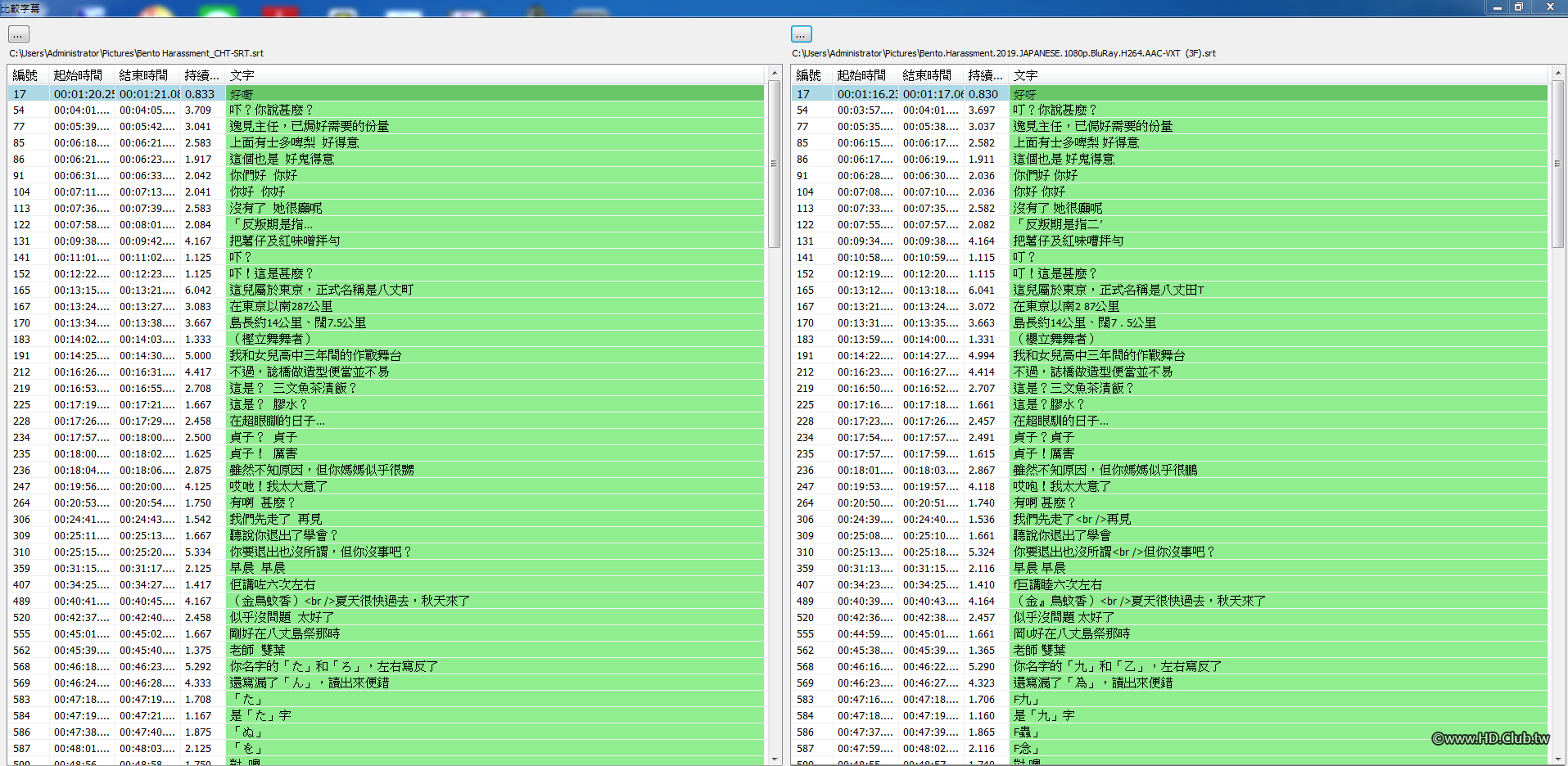Select row 555 in the right subtitle list
The image size is (1568, 766).
pyautogui.click(x=1170, y=634)
